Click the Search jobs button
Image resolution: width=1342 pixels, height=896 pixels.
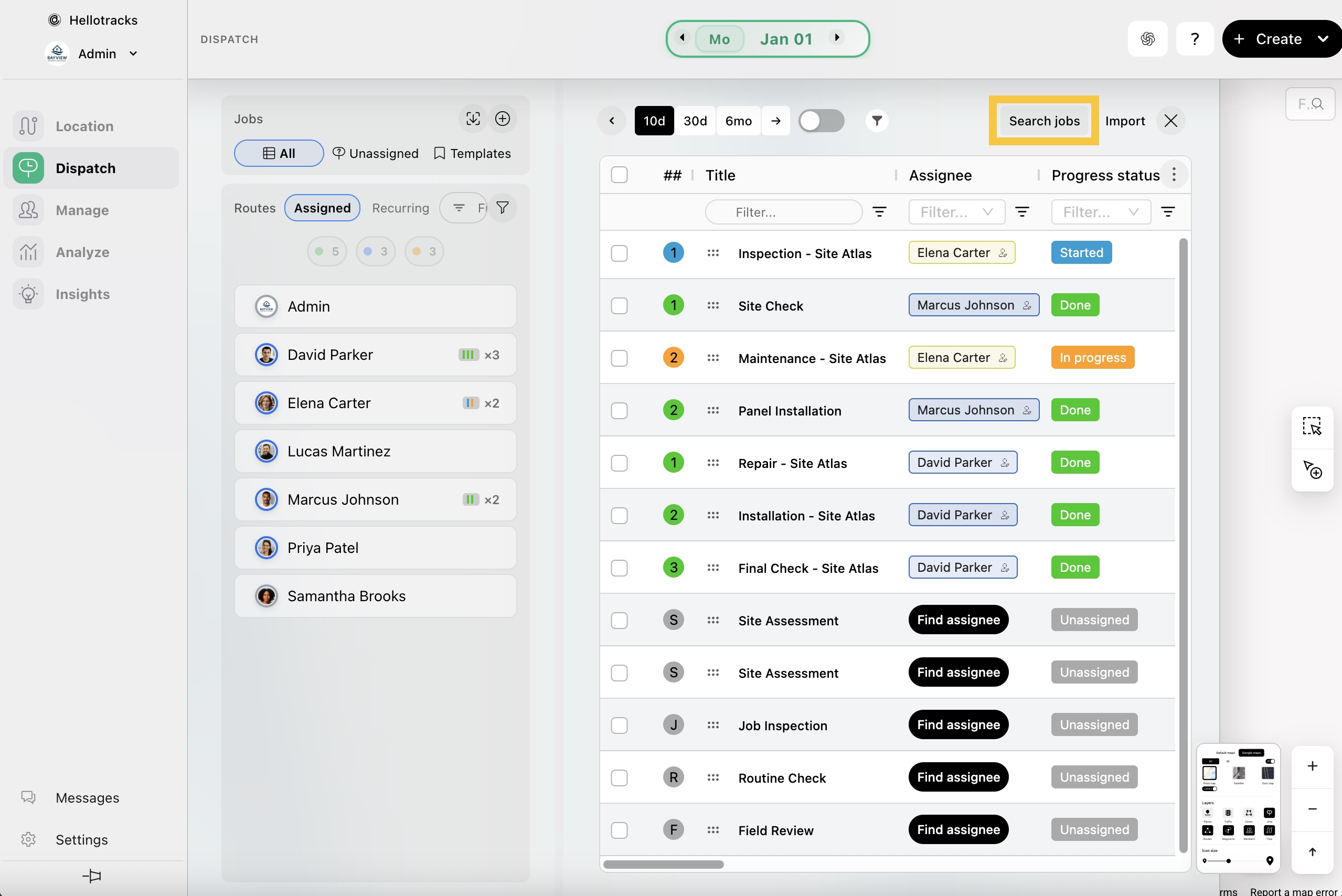[1044, 121]
